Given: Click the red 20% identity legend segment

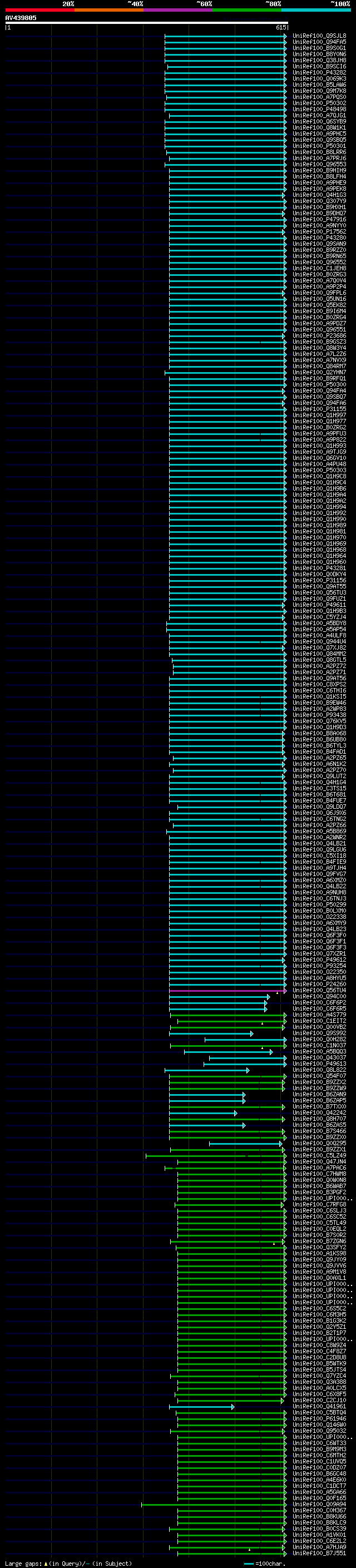Looking at the screenshot, I should 39,10.
